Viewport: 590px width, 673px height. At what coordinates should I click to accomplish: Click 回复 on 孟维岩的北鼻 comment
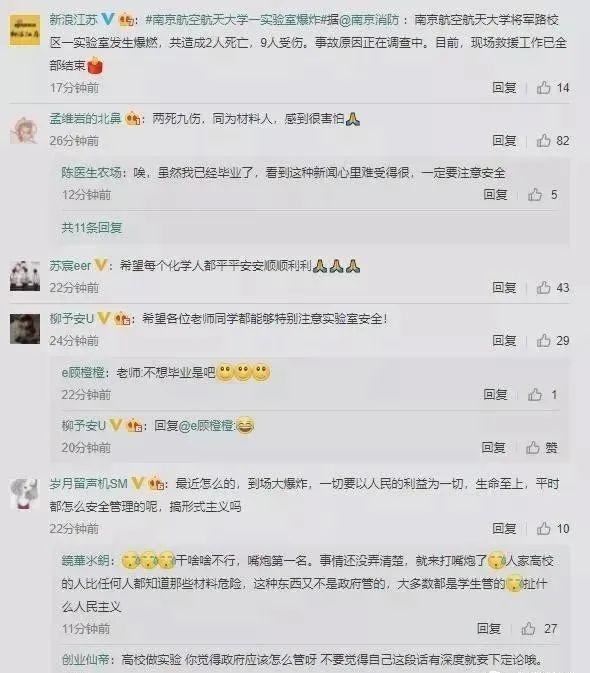(x=504, y=140)
